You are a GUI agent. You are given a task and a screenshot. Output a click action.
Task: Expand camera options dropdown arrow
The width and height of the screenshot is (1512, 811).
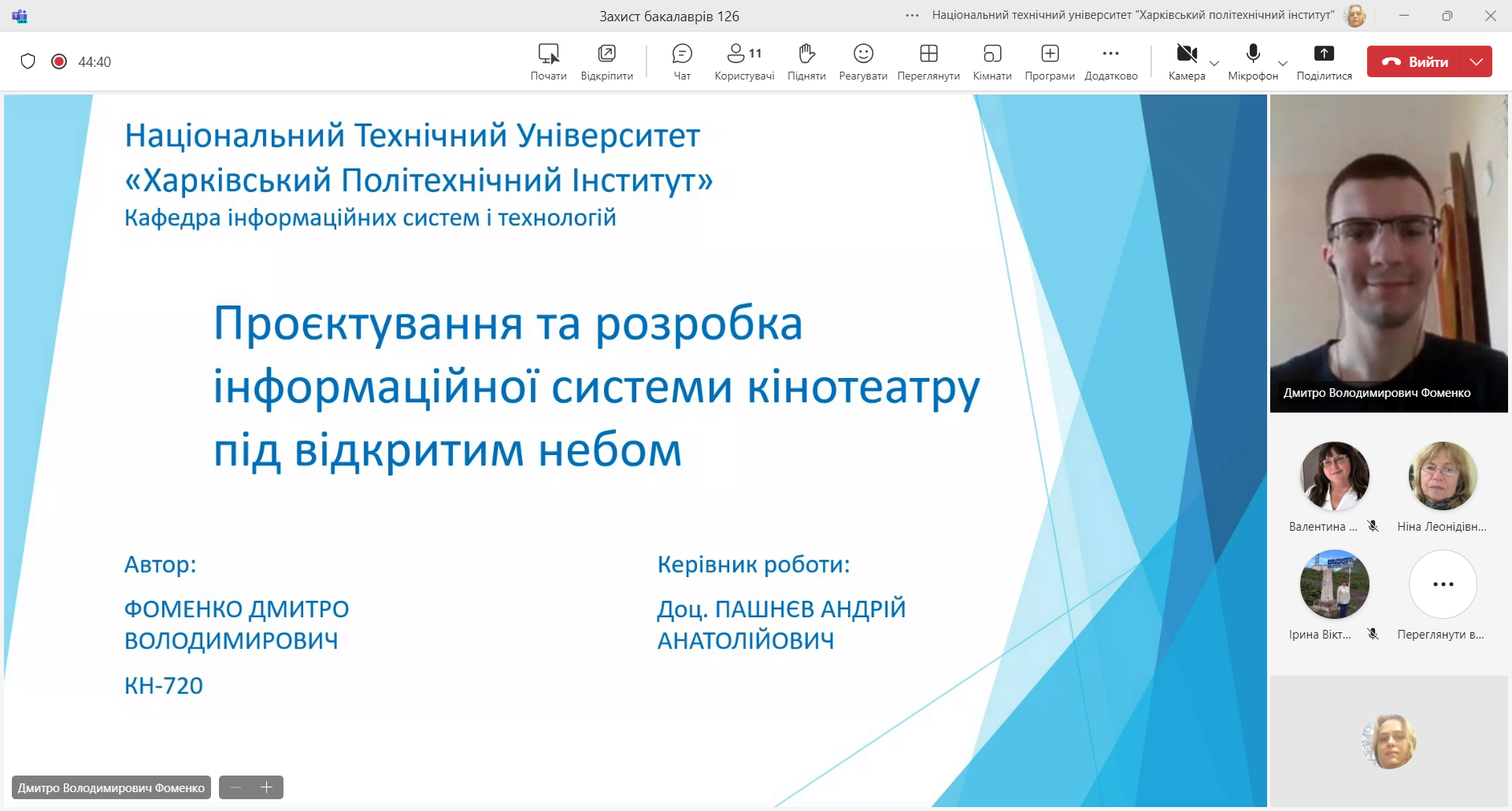(x=1214, y=63)
